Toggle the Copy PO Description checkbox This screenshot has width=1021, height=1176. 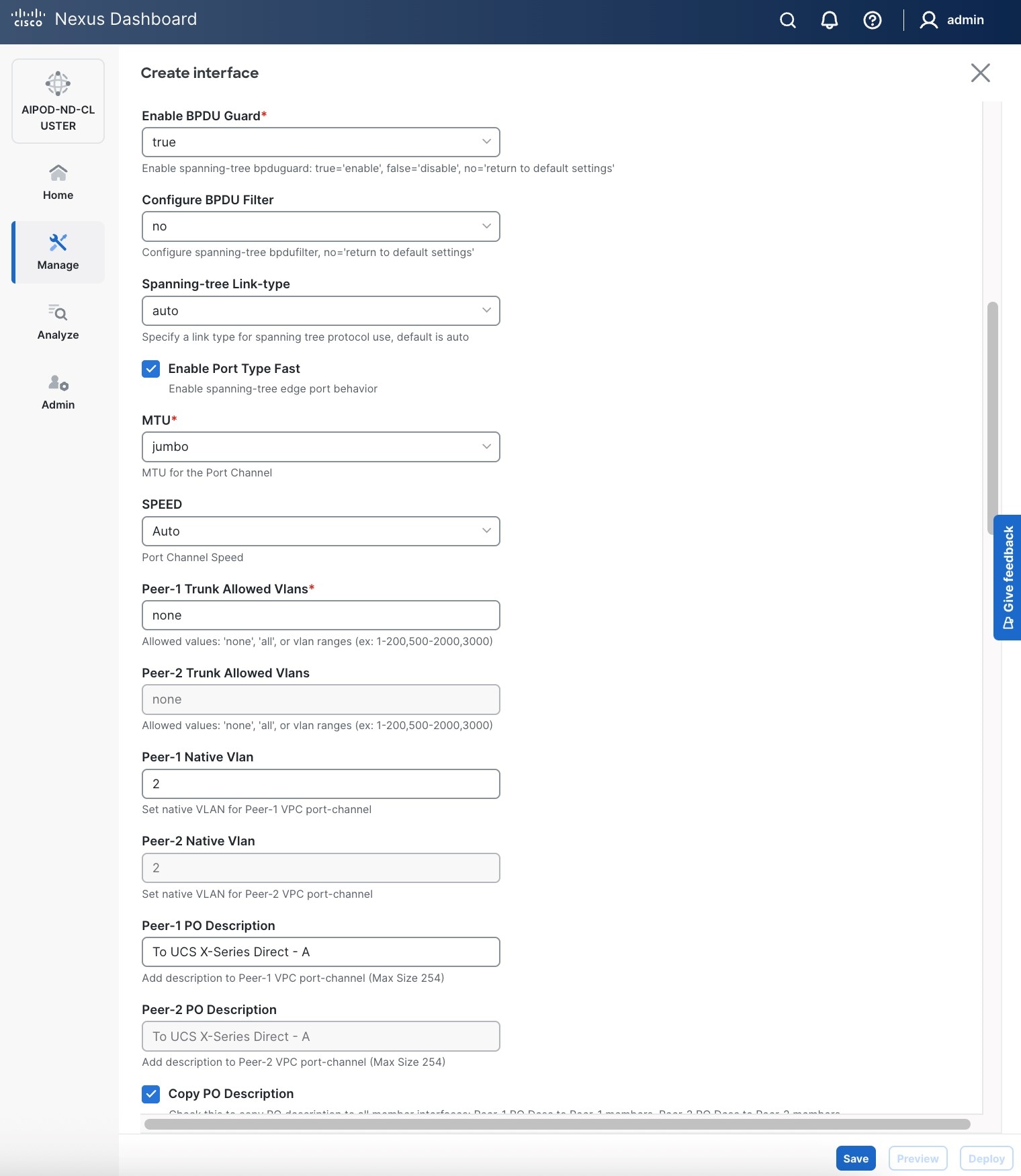(x=151, y=1094)
